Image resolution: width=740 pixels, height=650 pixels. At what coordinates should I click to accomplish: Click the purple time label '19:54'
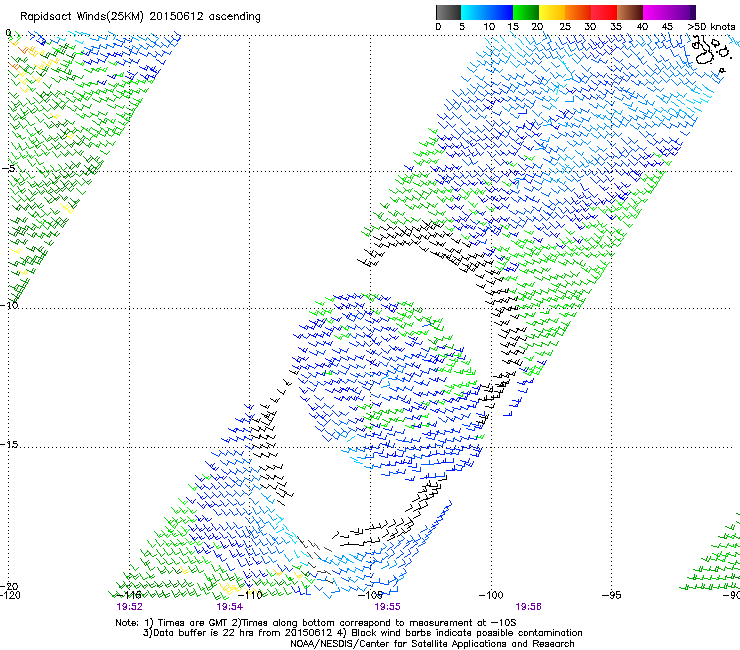[x=229, y=607]
